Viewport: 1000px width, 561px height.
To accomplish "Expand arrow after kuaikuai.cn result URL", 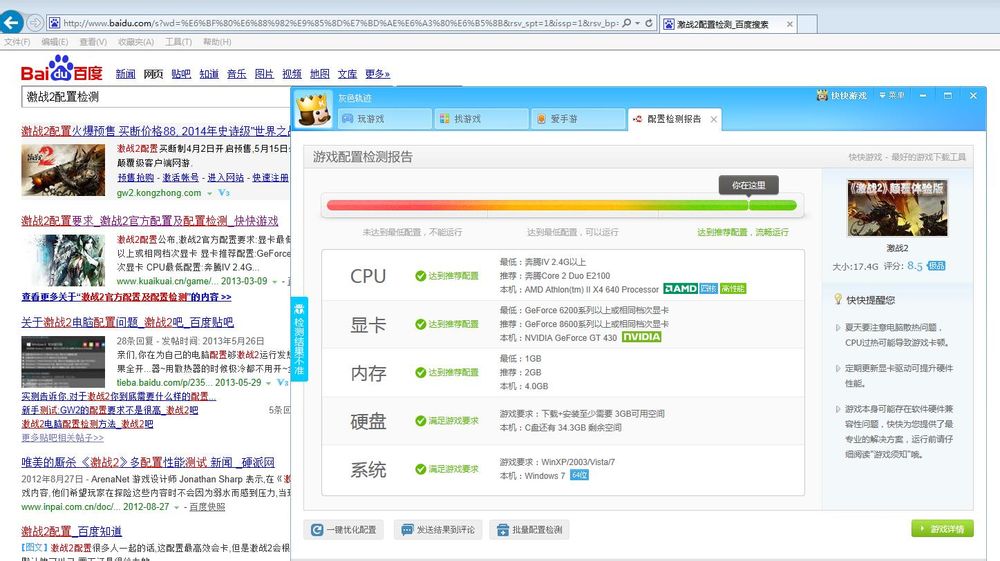I will 275,281.
